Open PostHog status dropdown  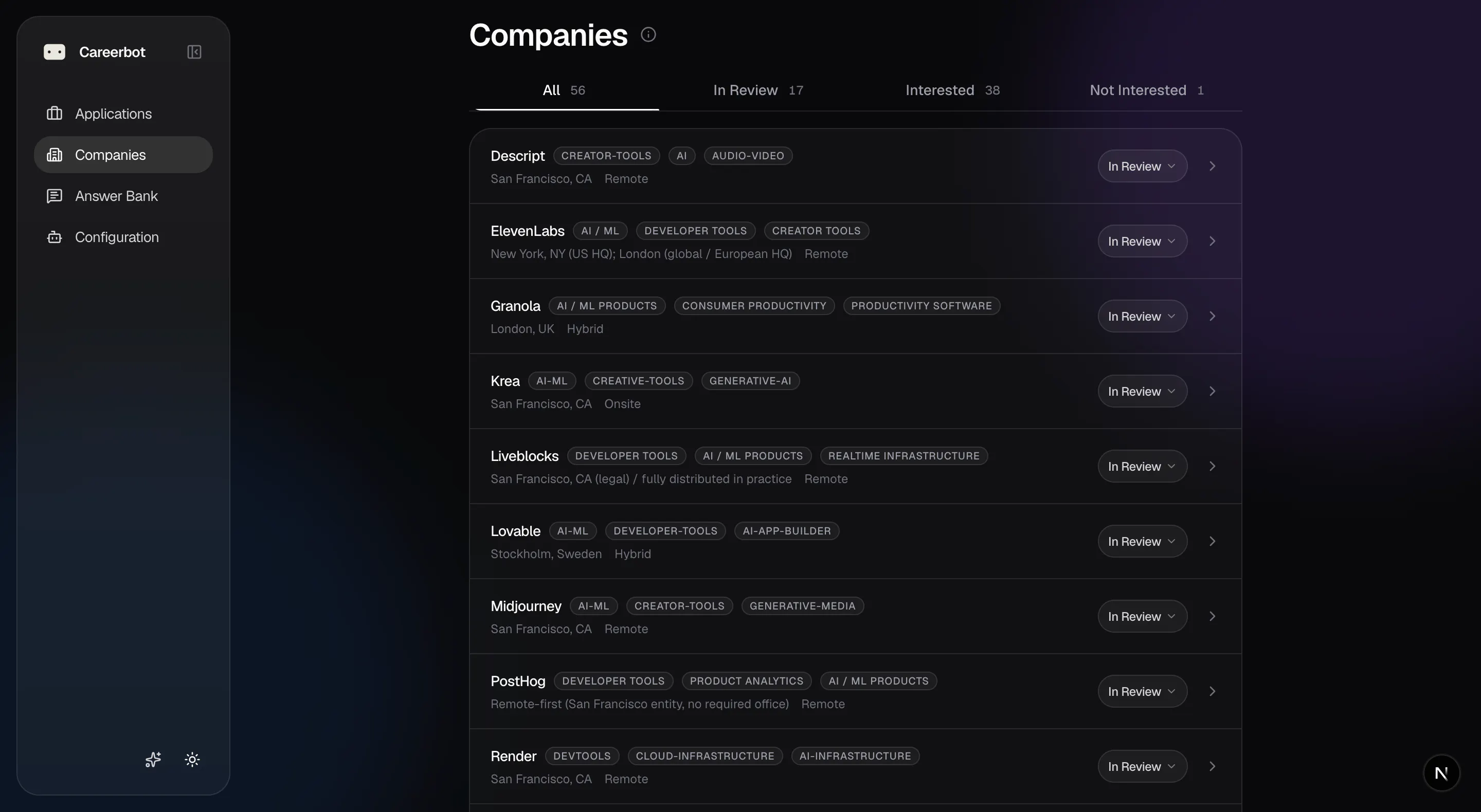point(1142,691)
